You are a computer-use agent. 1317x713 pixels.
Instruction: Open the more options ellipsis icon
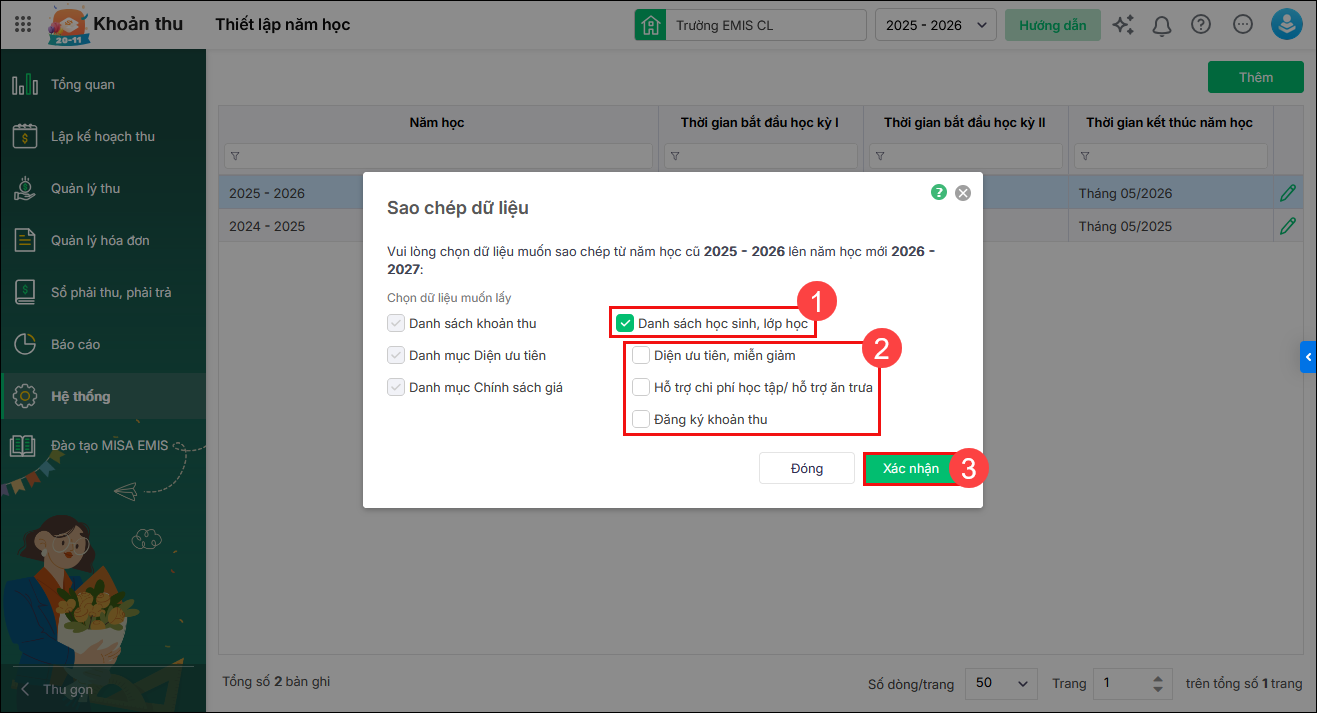point(1243,25)
